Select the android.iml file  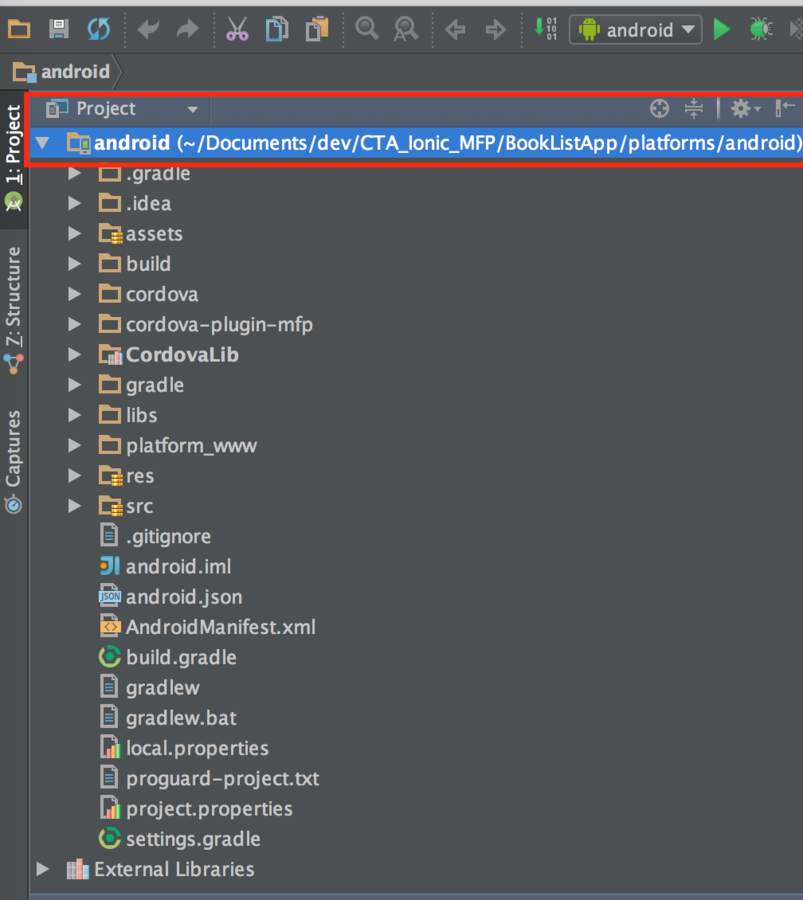coord(179,567)
